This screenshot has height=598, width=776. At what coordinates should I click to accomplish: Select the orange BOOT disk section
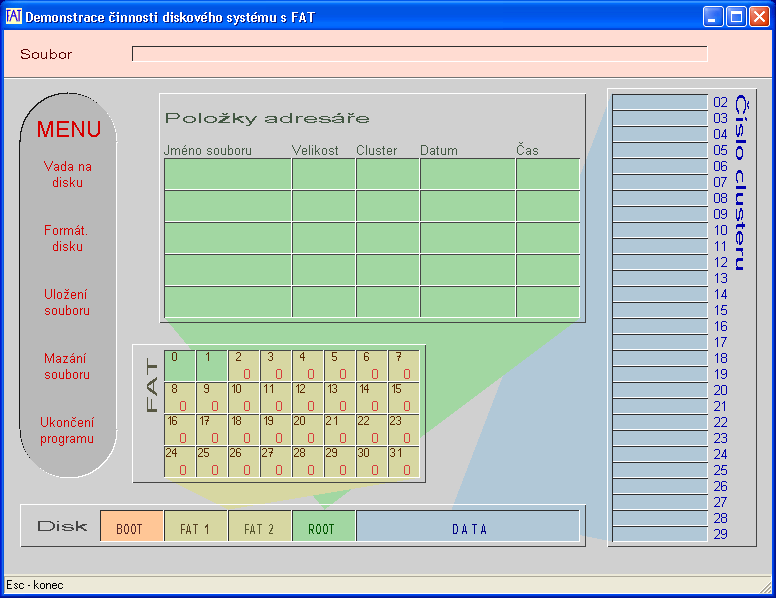131,527
